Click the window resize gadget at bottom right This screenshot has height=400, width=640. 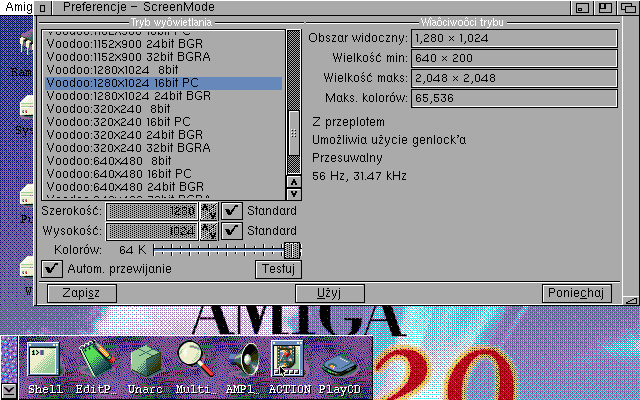coord(631,300)
